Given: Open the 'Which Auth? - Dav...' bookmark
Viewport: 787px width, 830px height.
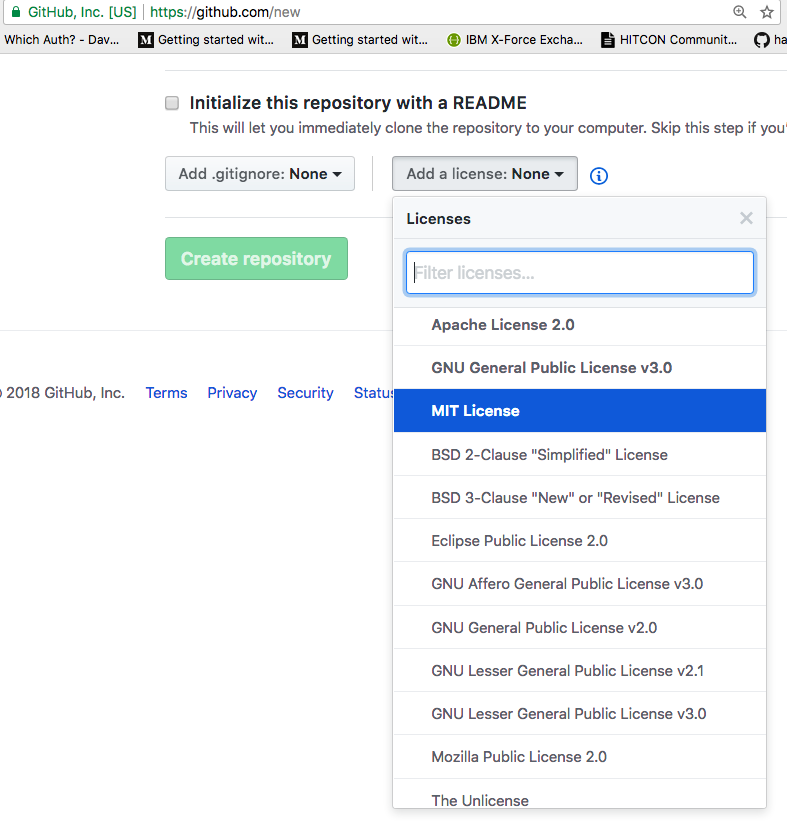Looking at the screenshot, I should [61, 40].
